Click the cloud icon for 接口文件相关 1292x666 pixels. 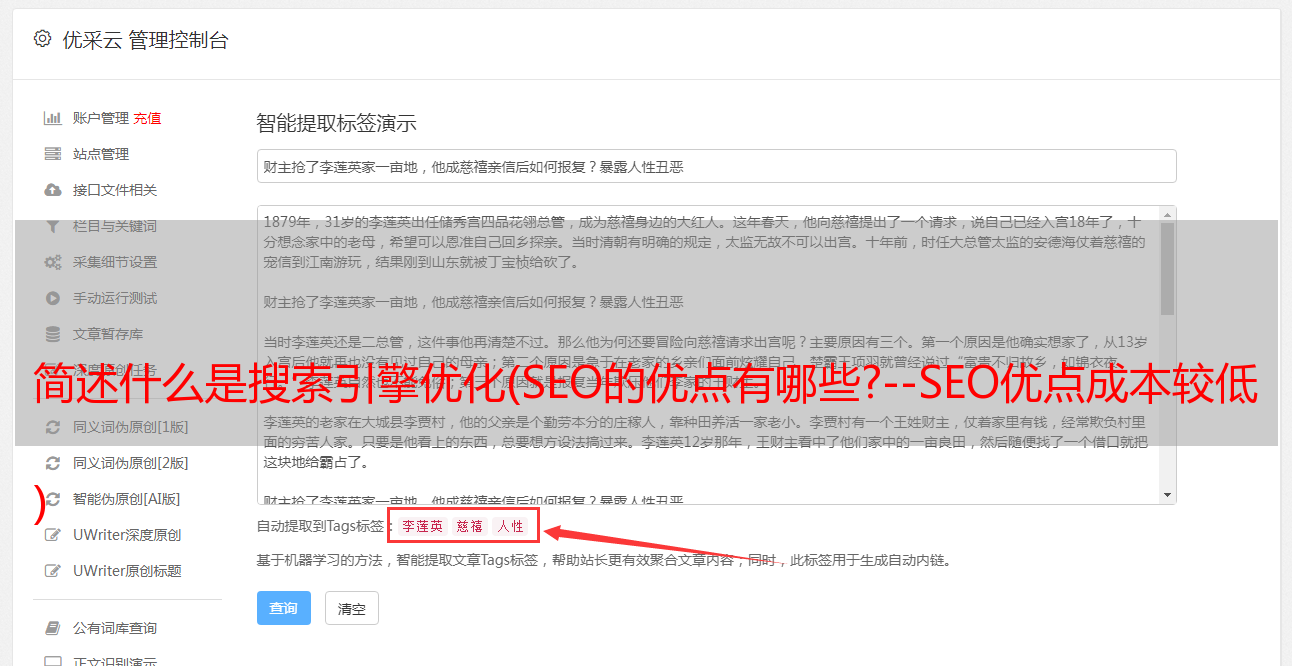click(x=53, y=190)
